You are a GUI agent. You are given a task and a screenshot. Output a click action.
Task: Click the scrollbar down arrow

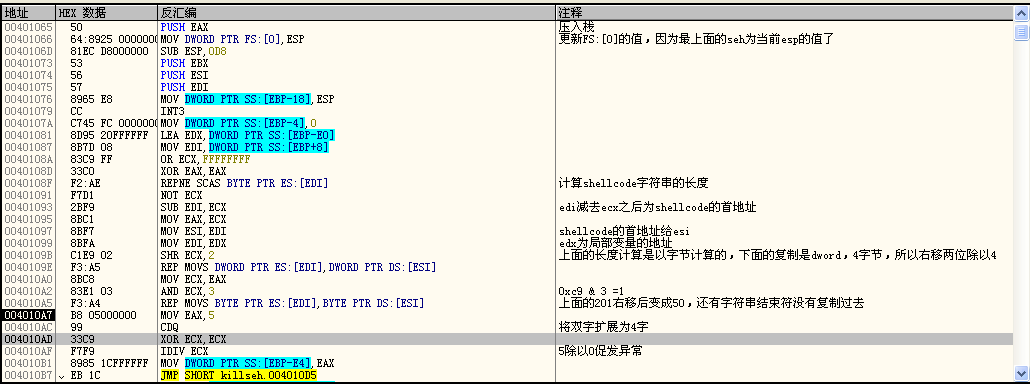(x=1021, y=372)
